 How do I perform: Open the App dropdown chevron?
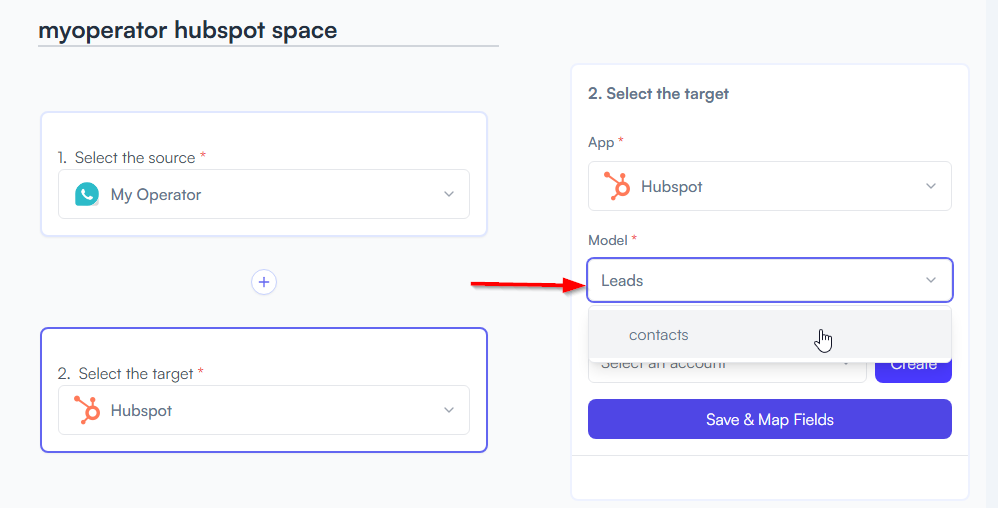click(931, 187)
